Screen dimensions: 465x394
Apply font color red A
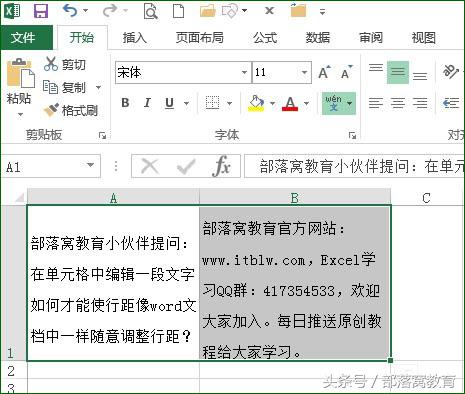pos(290,103)
